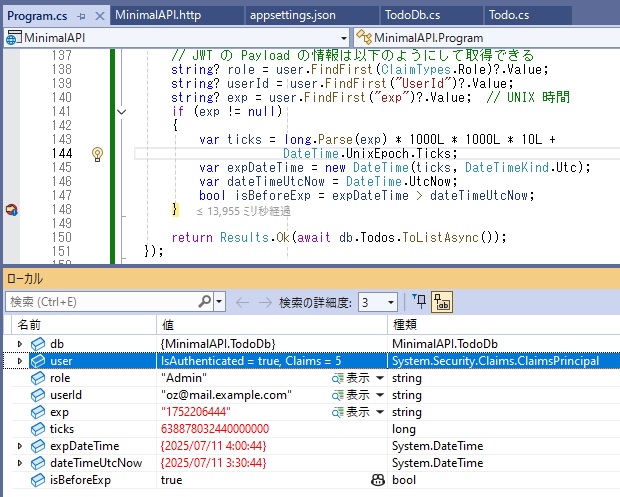
Task: Click the isBeforeExp cube icon
Action: tap(38, 480)
